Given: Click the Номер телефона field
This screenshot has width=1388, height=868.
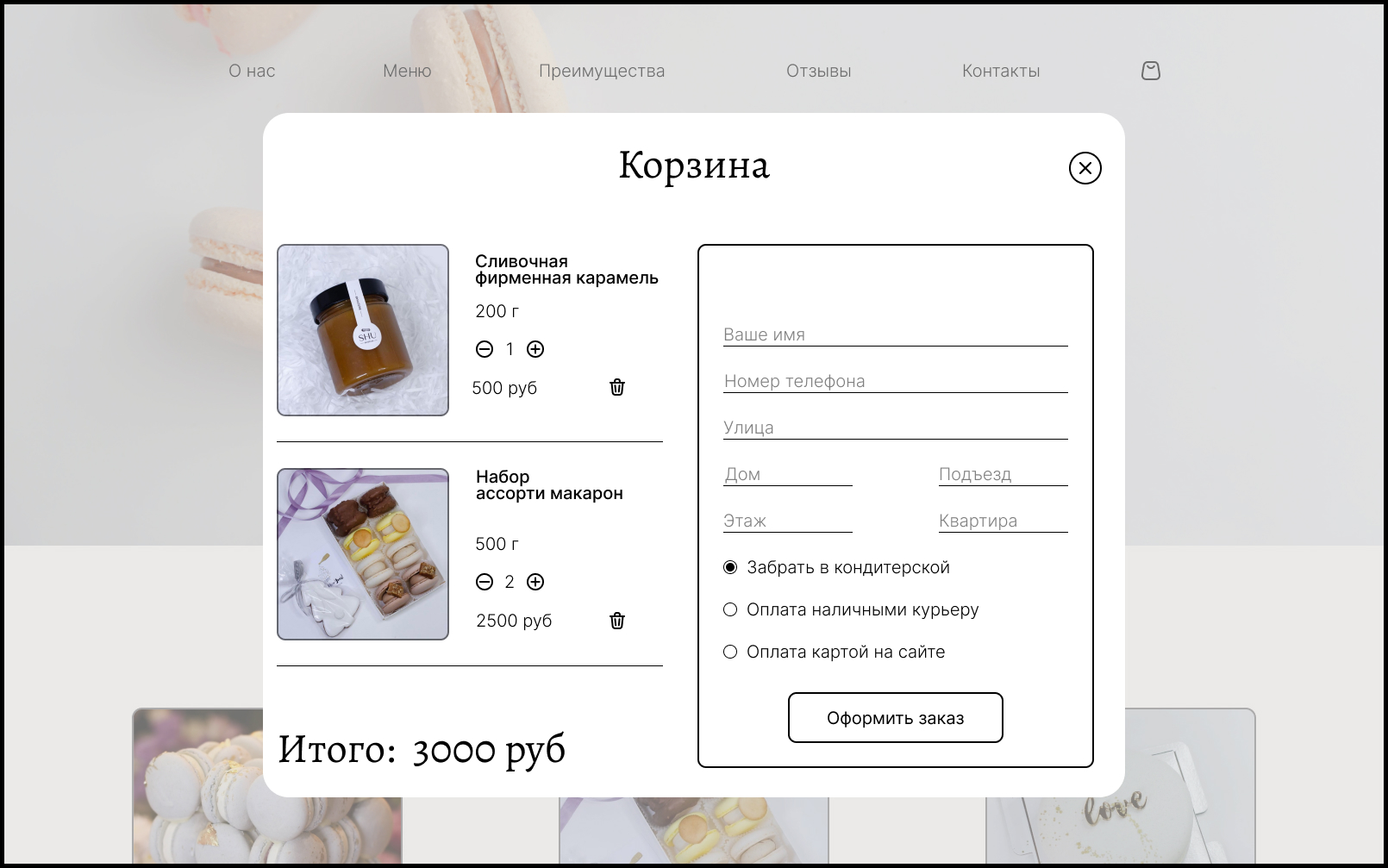Looking at the screenshot, I should pos(896,381).
